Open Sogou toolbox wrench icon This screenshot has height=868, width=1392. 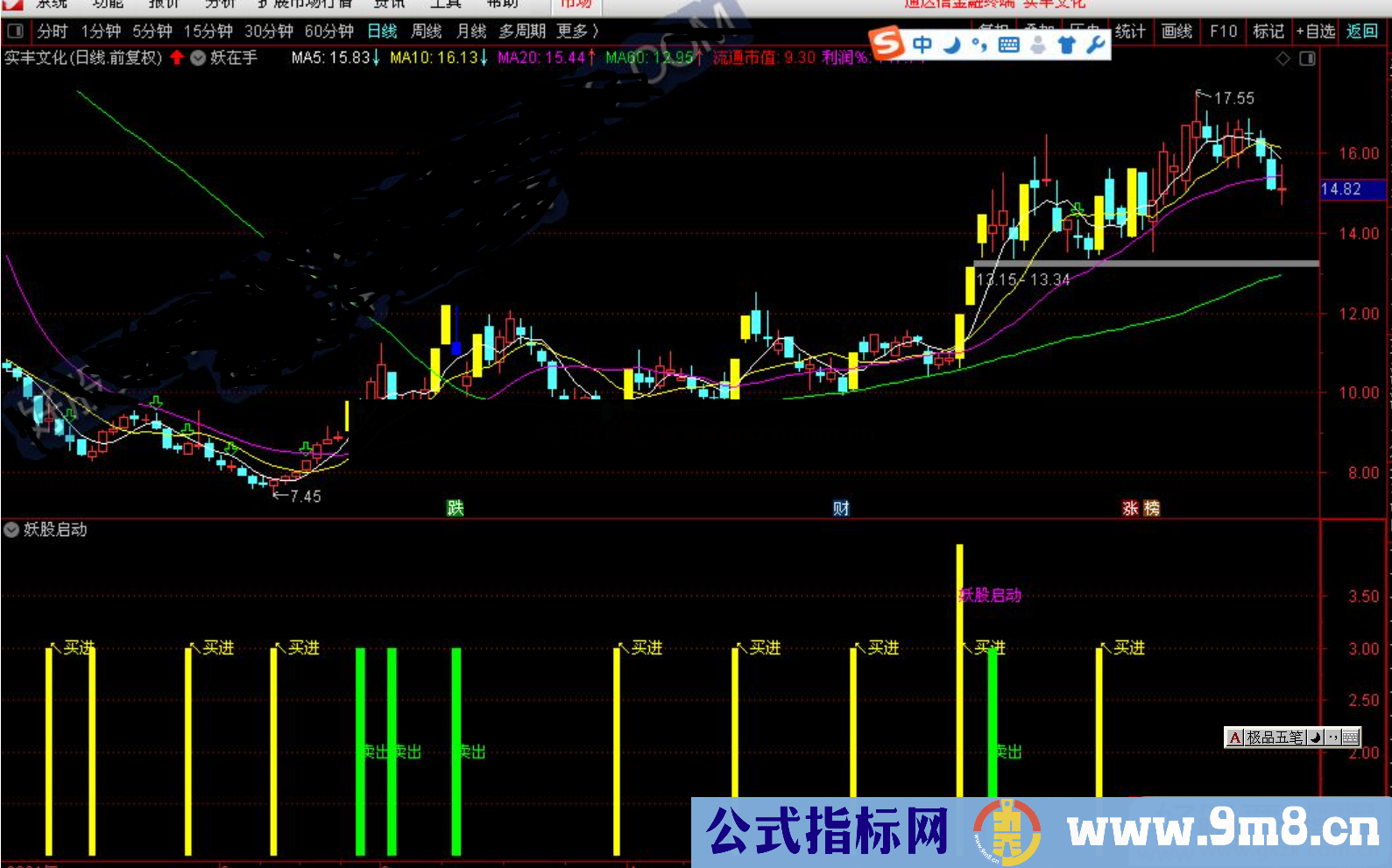1095,44
